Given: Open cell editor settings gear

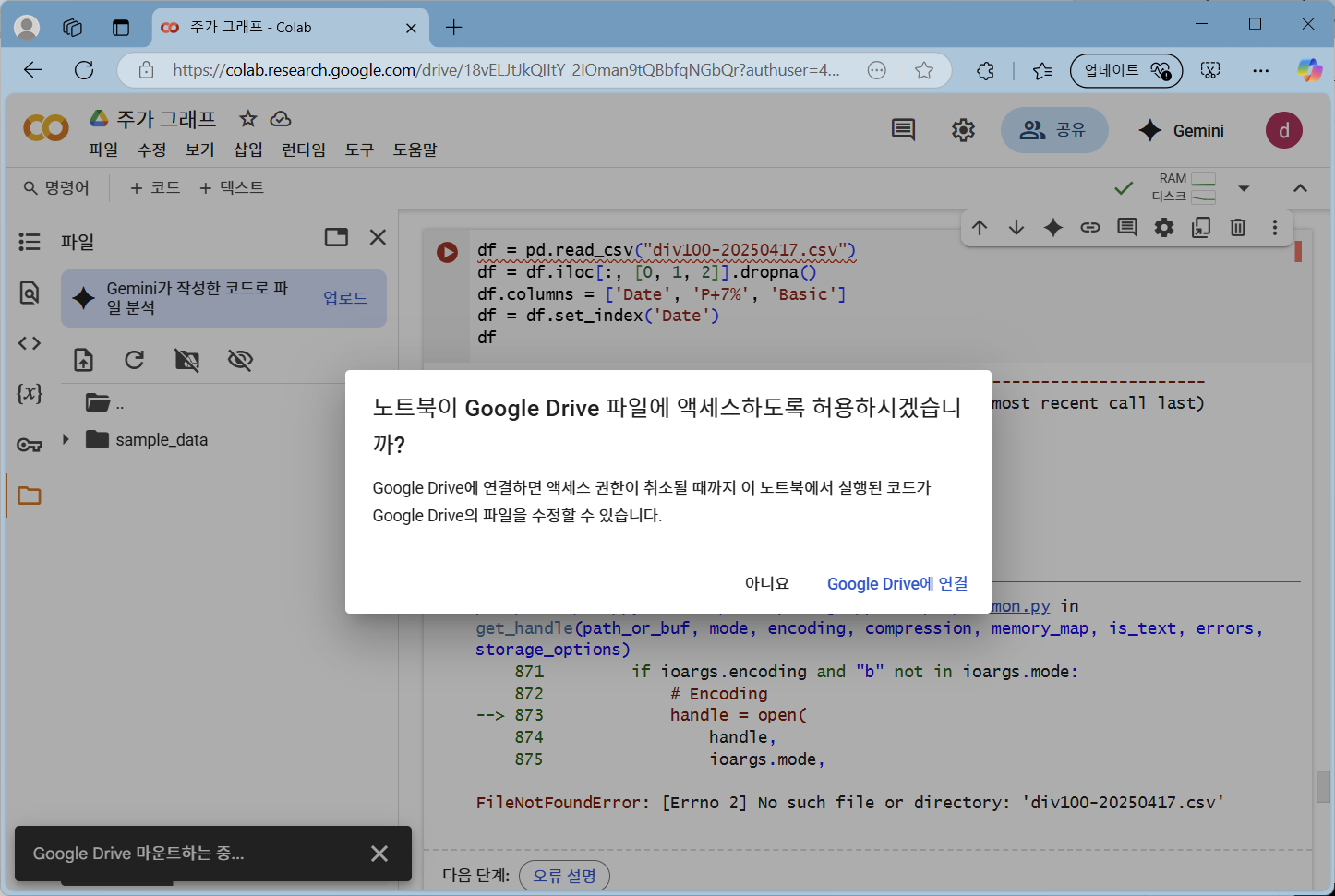Looking at the screenshot, I should [x=1164, y=227].
